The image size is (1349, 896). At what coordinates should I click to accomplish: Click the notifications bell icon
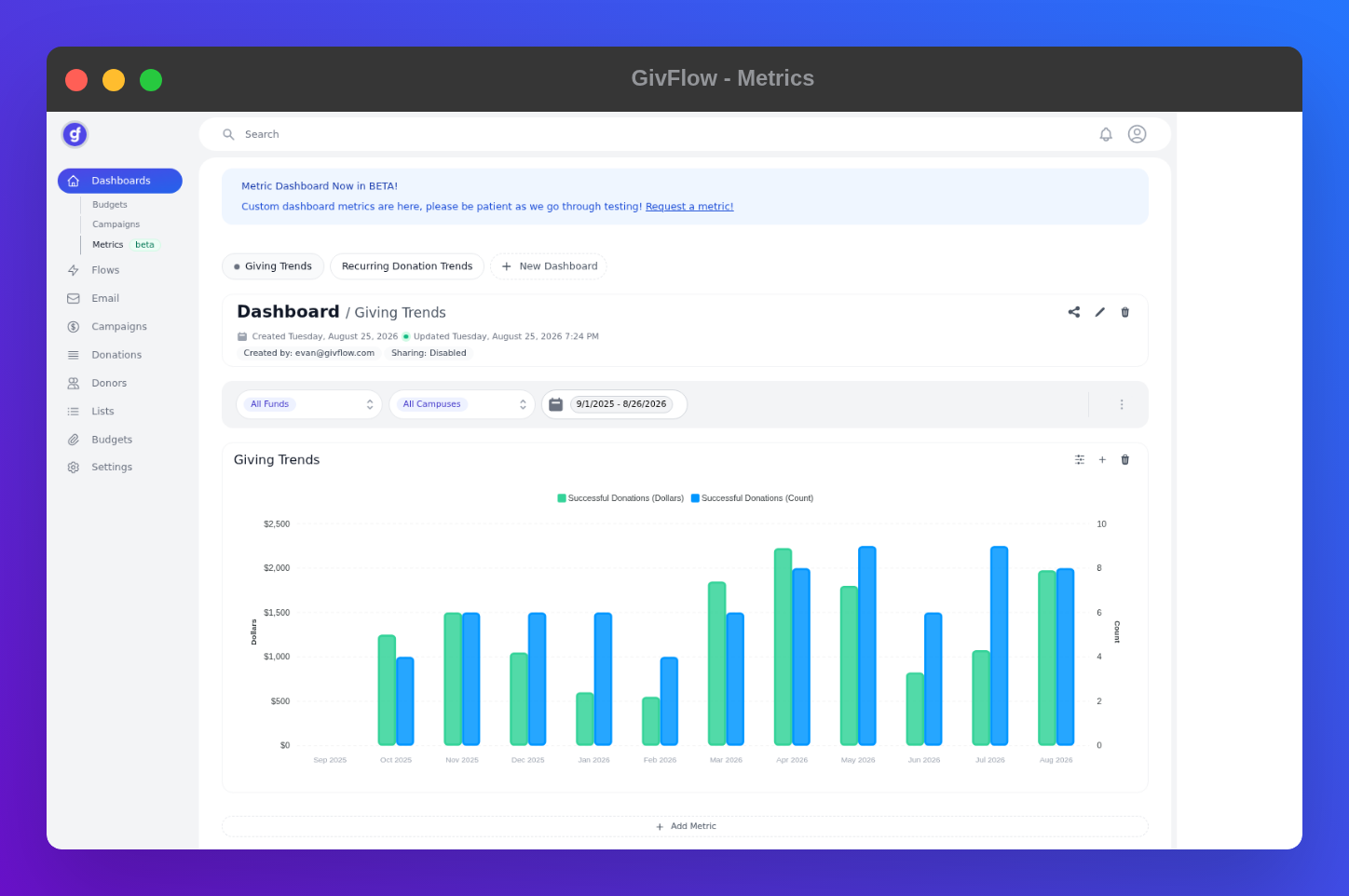1106,134
